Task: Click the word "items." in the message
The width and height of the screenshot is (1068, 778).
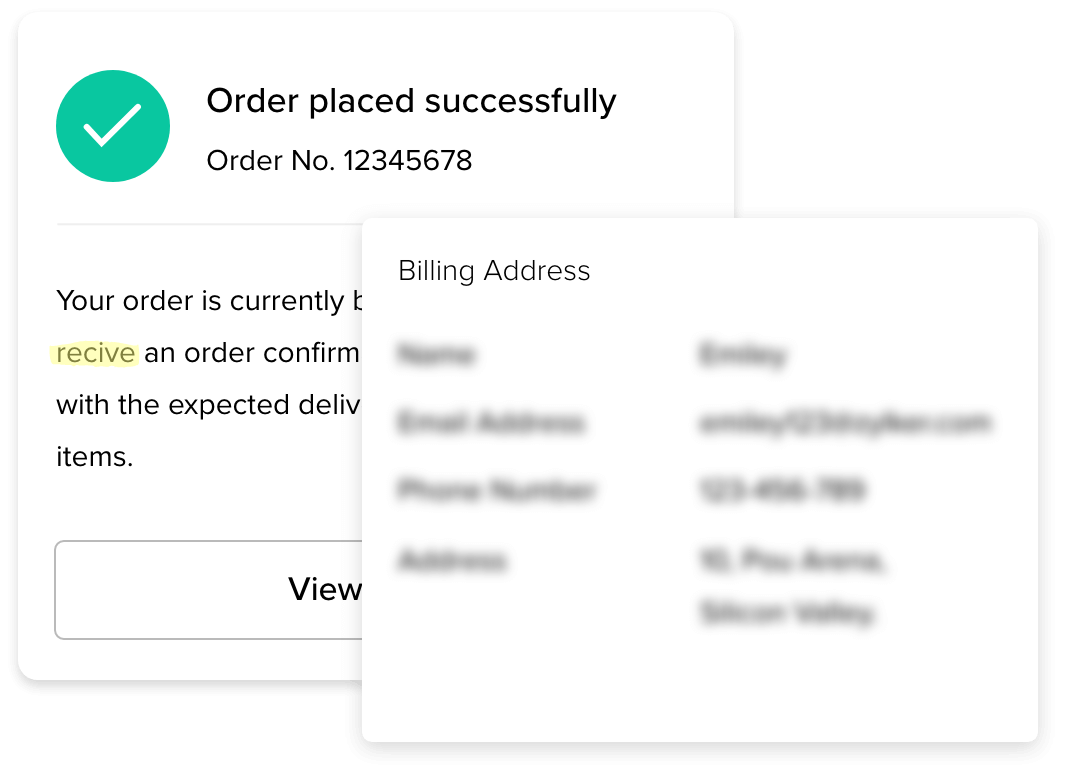Action: [x=94, y=457]
